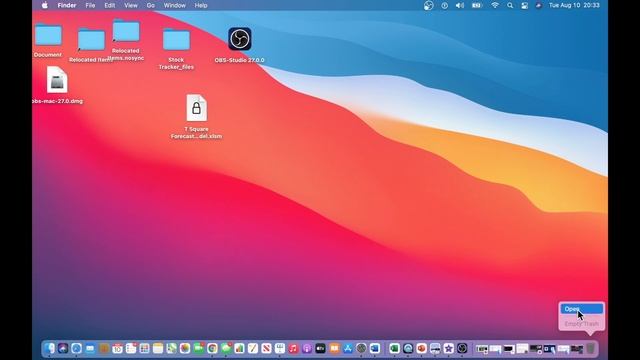Open the Apple menu

(x=45, y=5)
